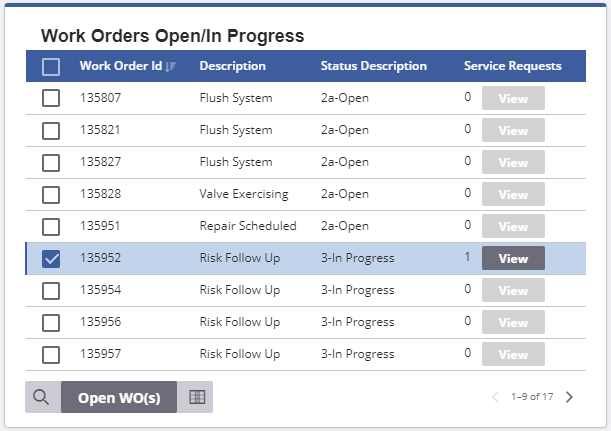
Task: Uncheck the box for work order 135952
Action: [x=51, y=258]
